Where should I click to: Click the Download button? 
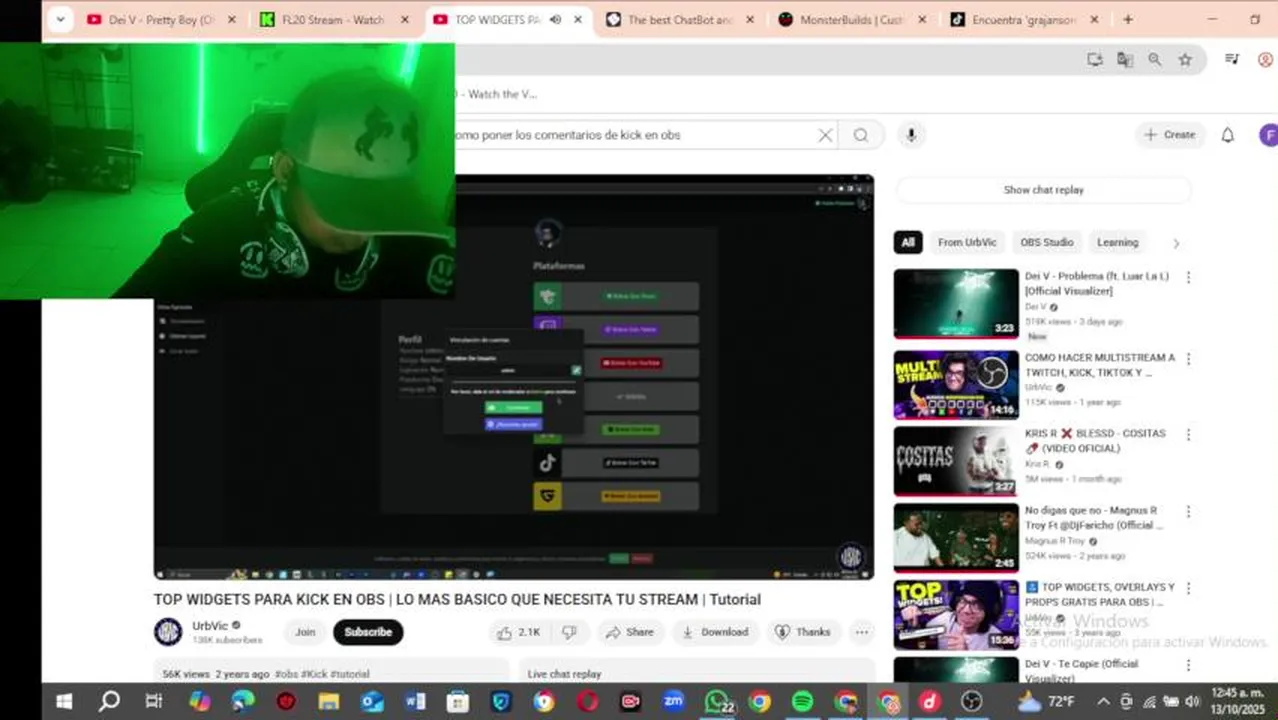coord(715,632)
